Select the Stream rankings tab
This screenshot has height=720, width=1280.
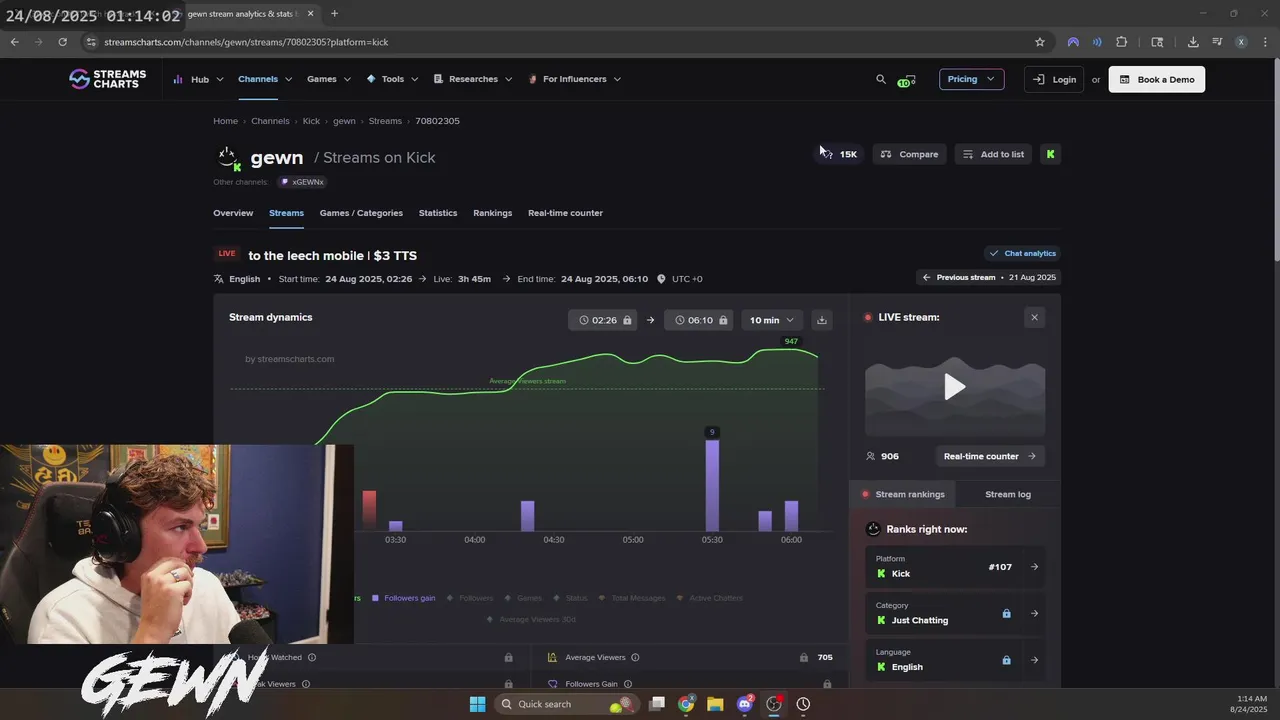coord(903,494)
